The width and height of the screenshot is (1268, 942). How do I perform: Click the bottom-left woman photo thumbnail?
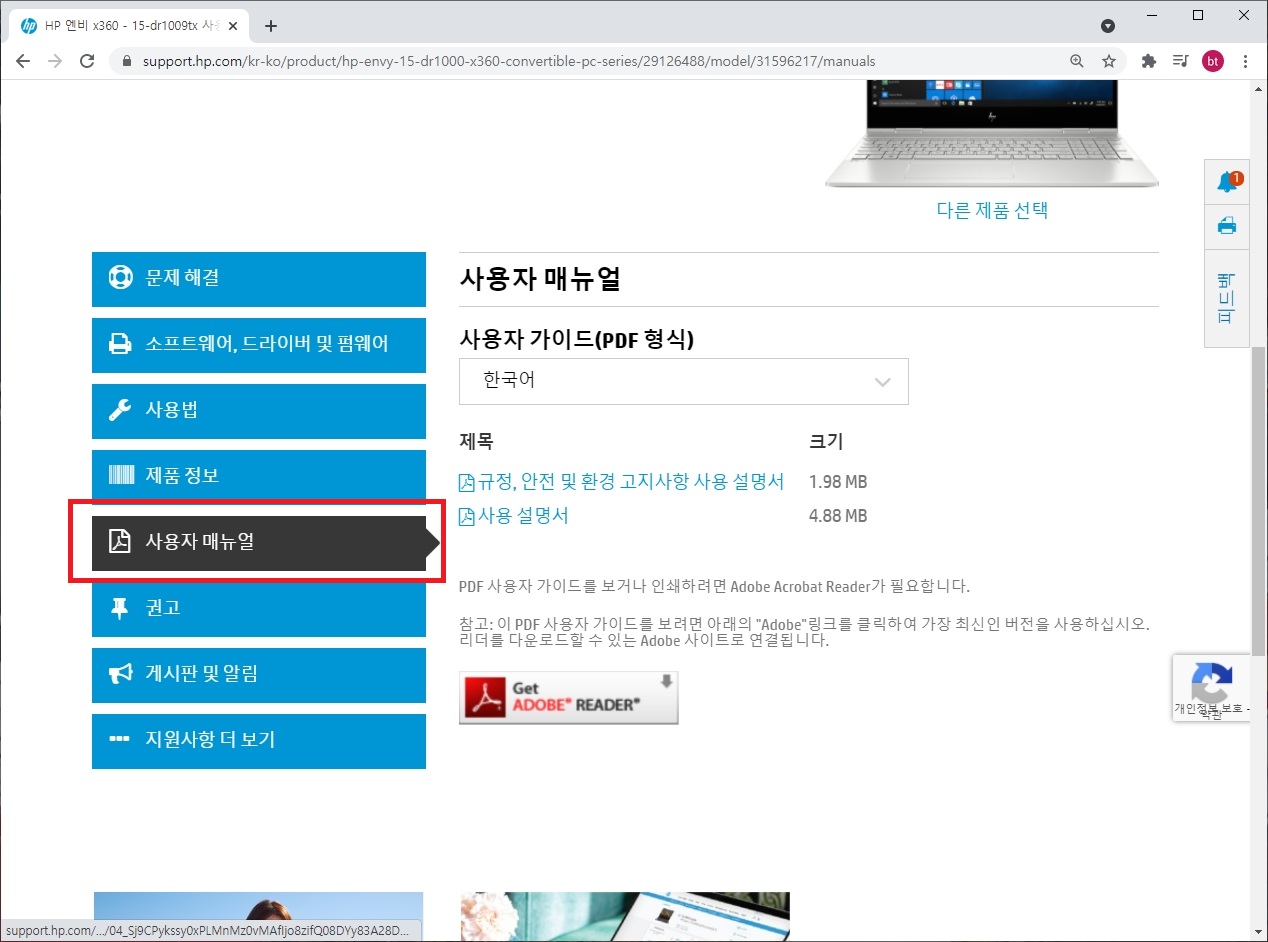click(x=258, y=917)
